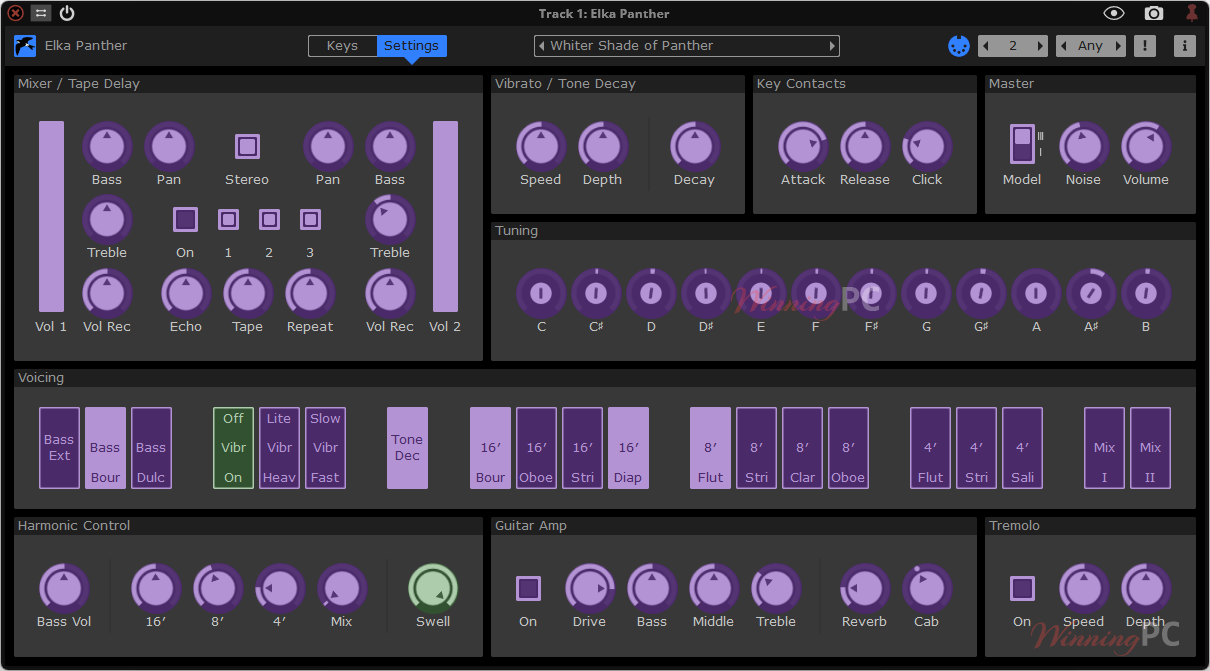Click the Elka Panther logo icon

pos(25,46)
